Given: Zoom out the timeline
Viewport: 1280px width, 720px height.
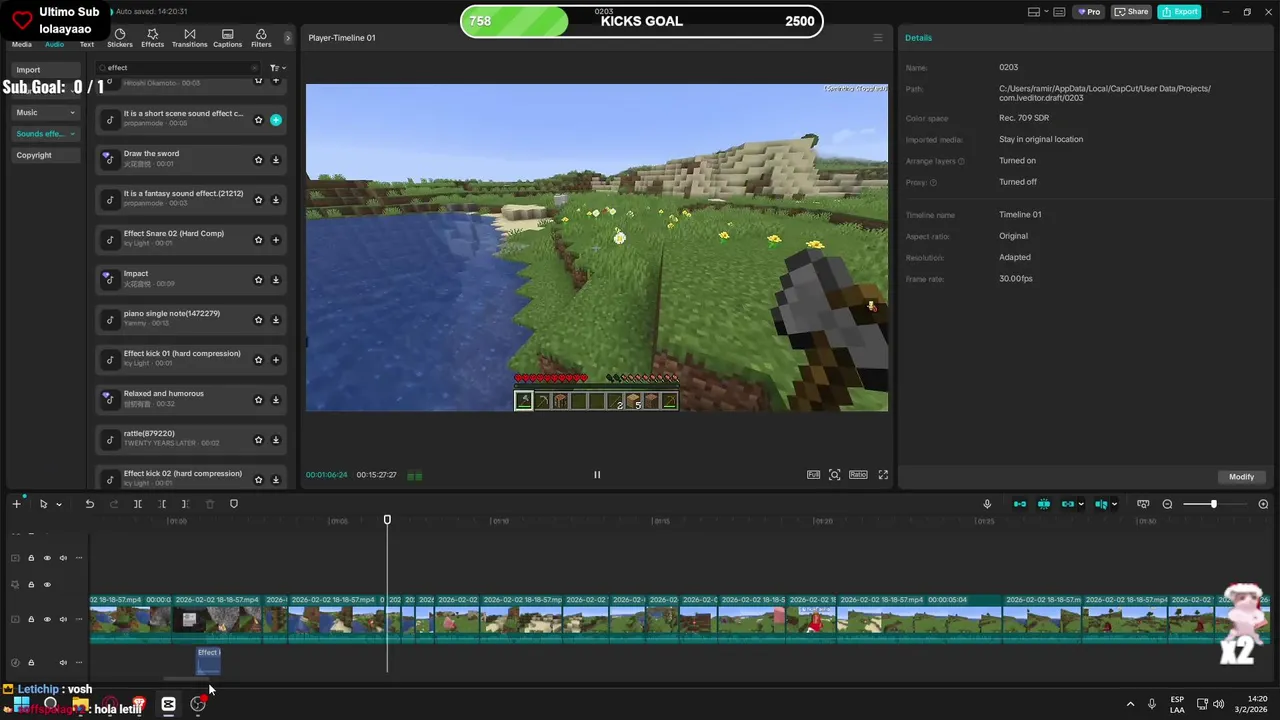Looking at the screenshot, I should [1168, 504].
